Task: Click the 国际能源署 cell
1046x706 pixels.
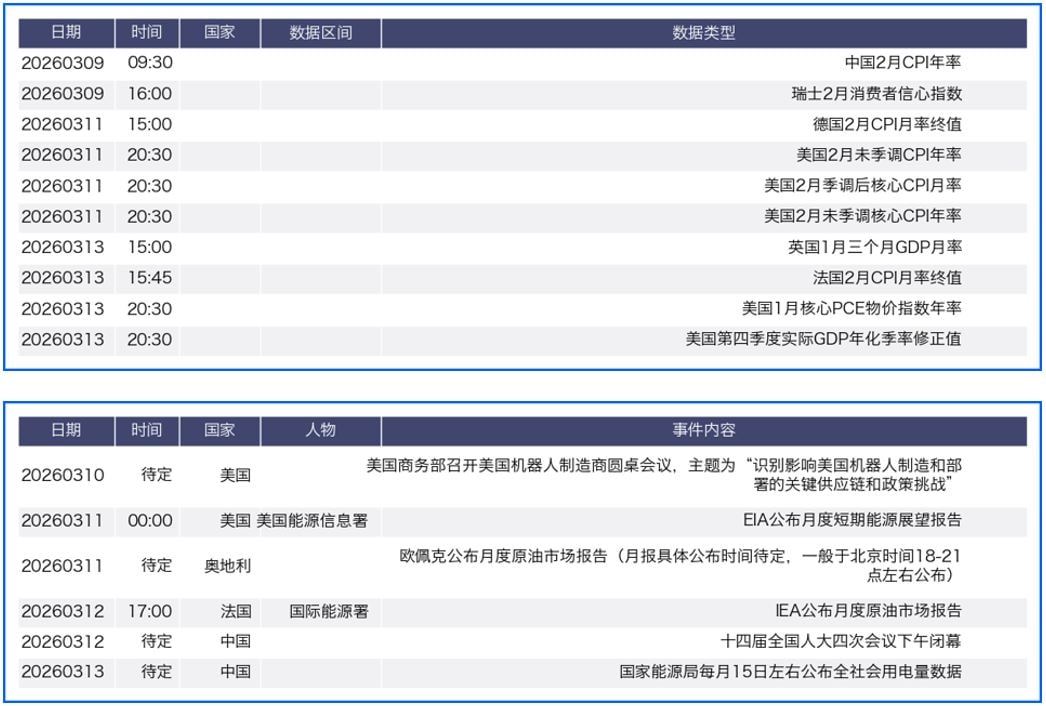Action: coord(328,611)
